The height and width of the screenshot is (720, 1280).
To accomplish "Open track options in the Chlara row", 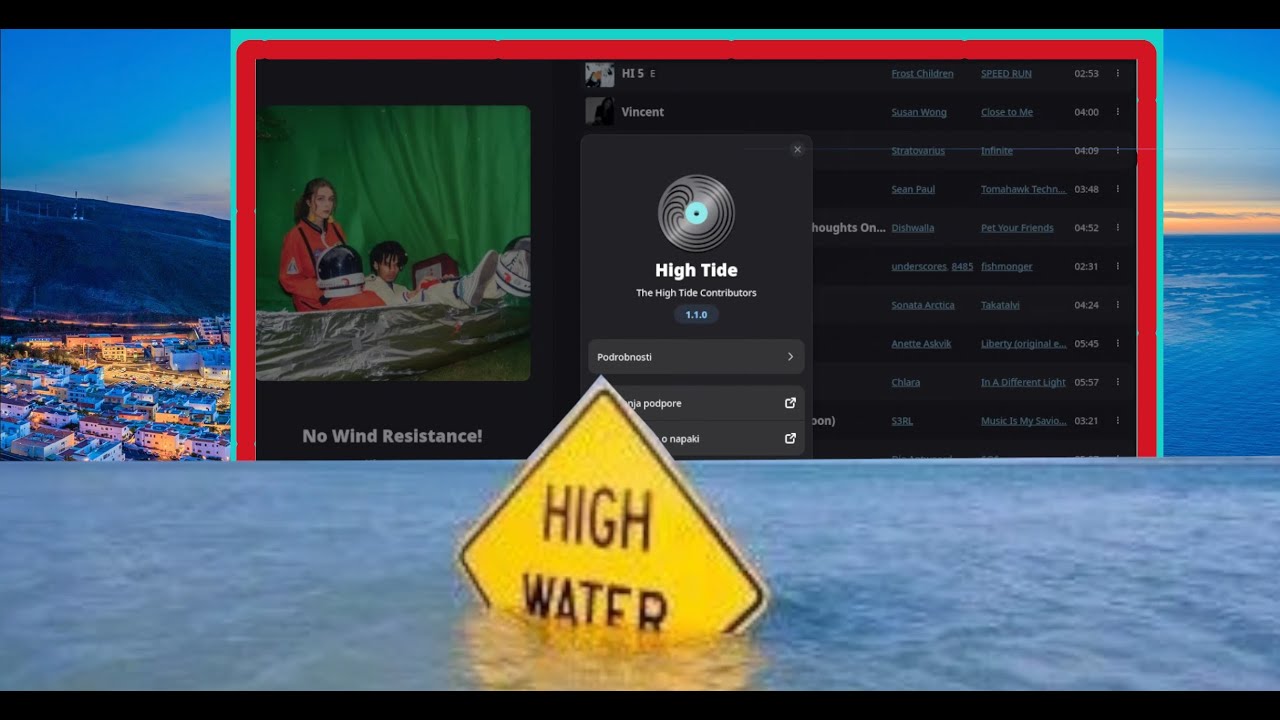I will 1118,382.
